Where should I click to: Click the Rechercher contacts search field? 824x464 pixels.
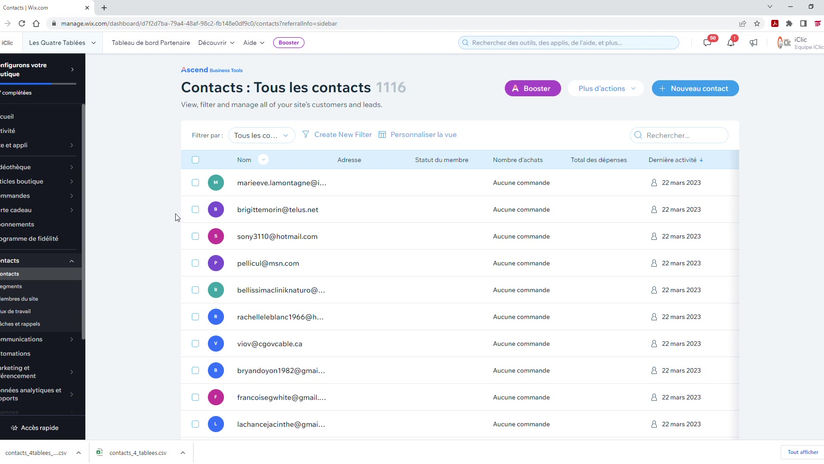(679, 135)
